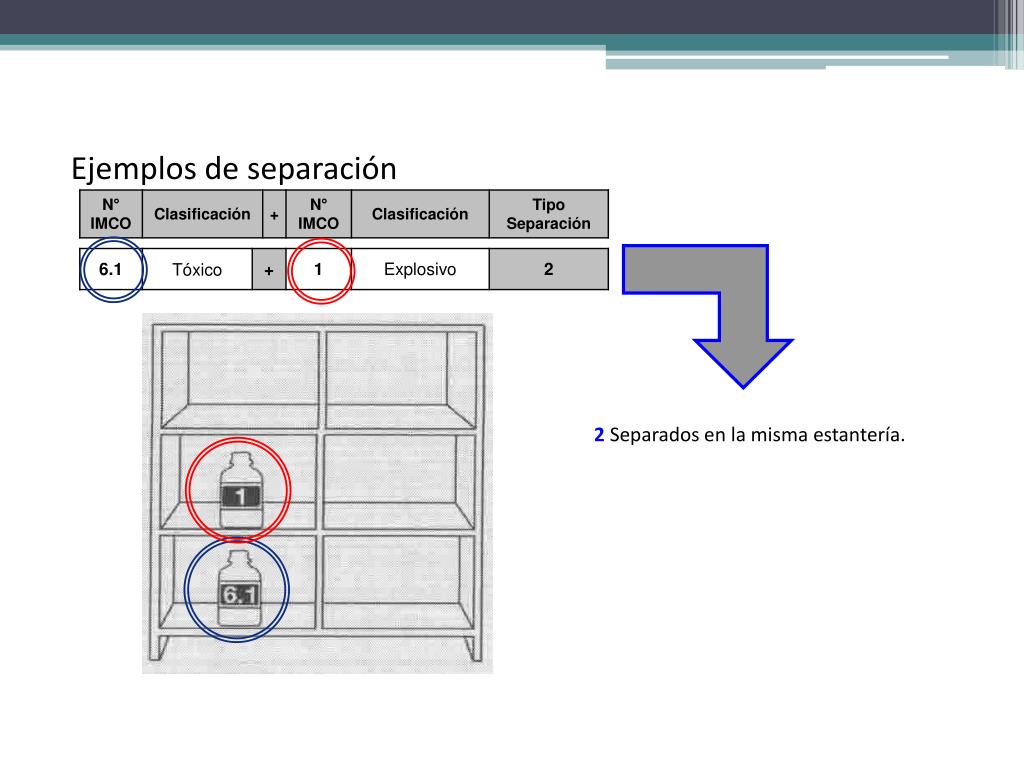Click the separation type '2' table cell
Screen dimensions: 1024x768
pyautogui.click(x=549, y=269)
